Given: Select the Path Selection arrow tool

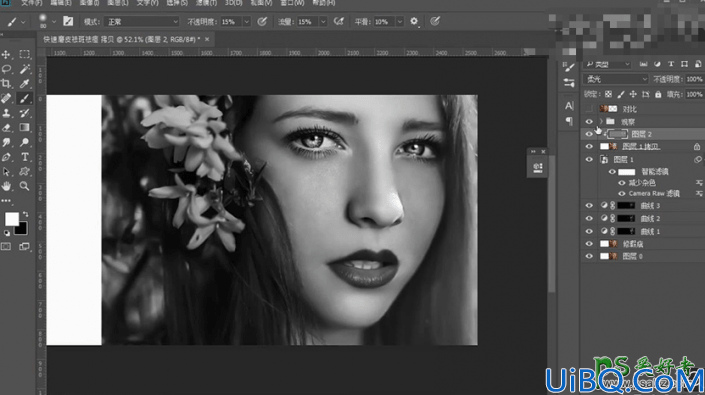Looking at the screenshot, I should [x=6, y=172].
